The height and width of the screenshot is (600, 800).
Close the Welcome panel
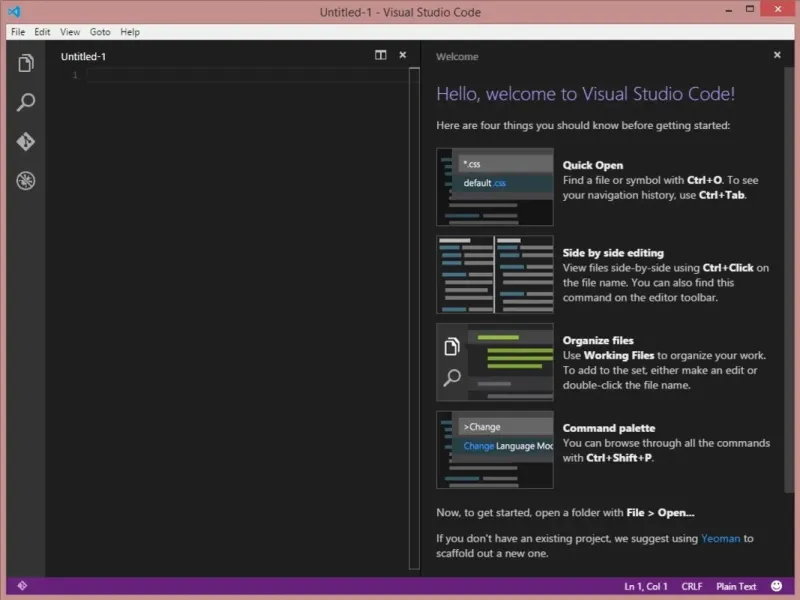click(x=777, y=55)
